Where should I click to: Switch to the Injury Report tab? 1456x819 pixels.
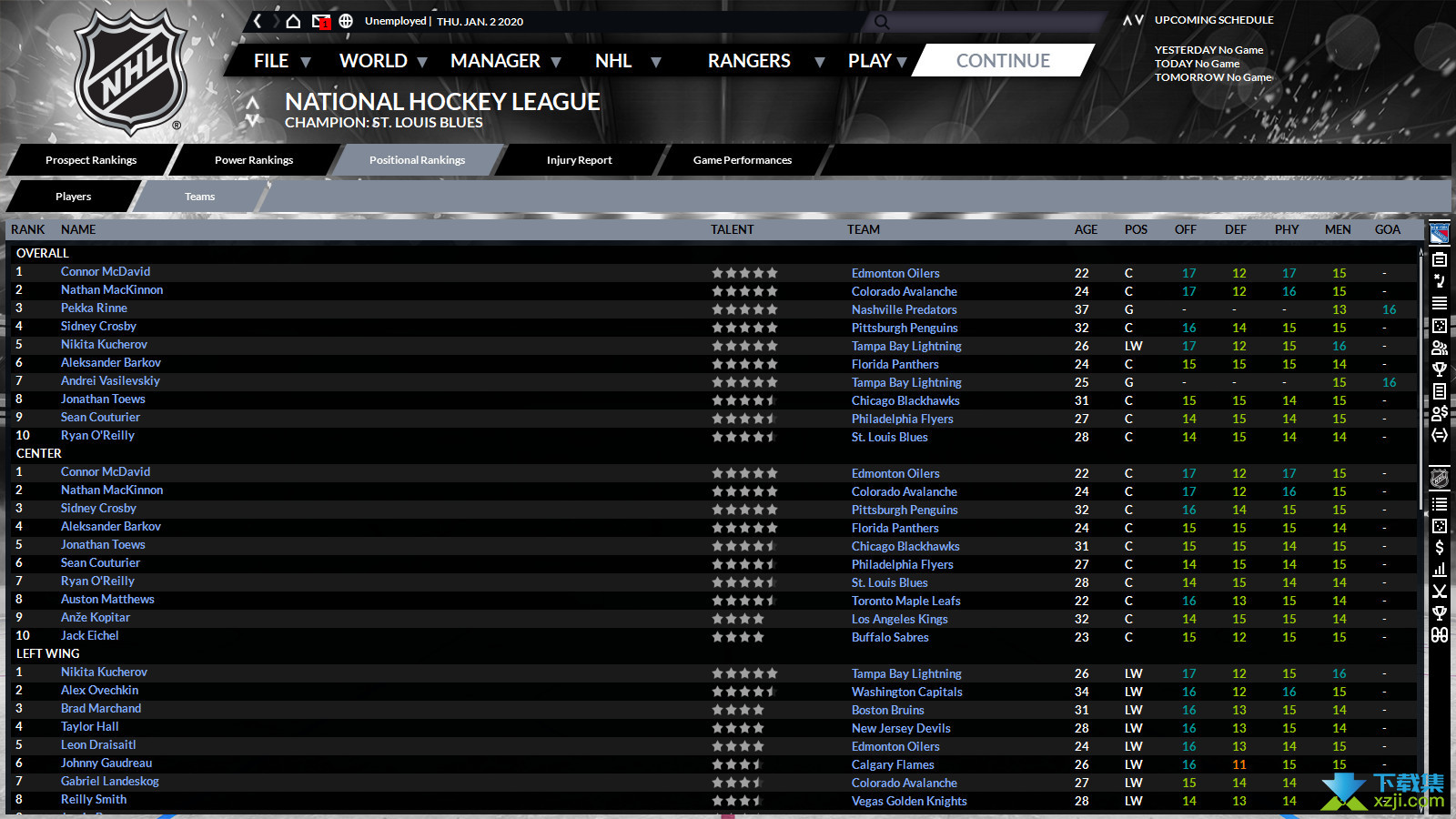pyautogui.click(x=579, y=160)
